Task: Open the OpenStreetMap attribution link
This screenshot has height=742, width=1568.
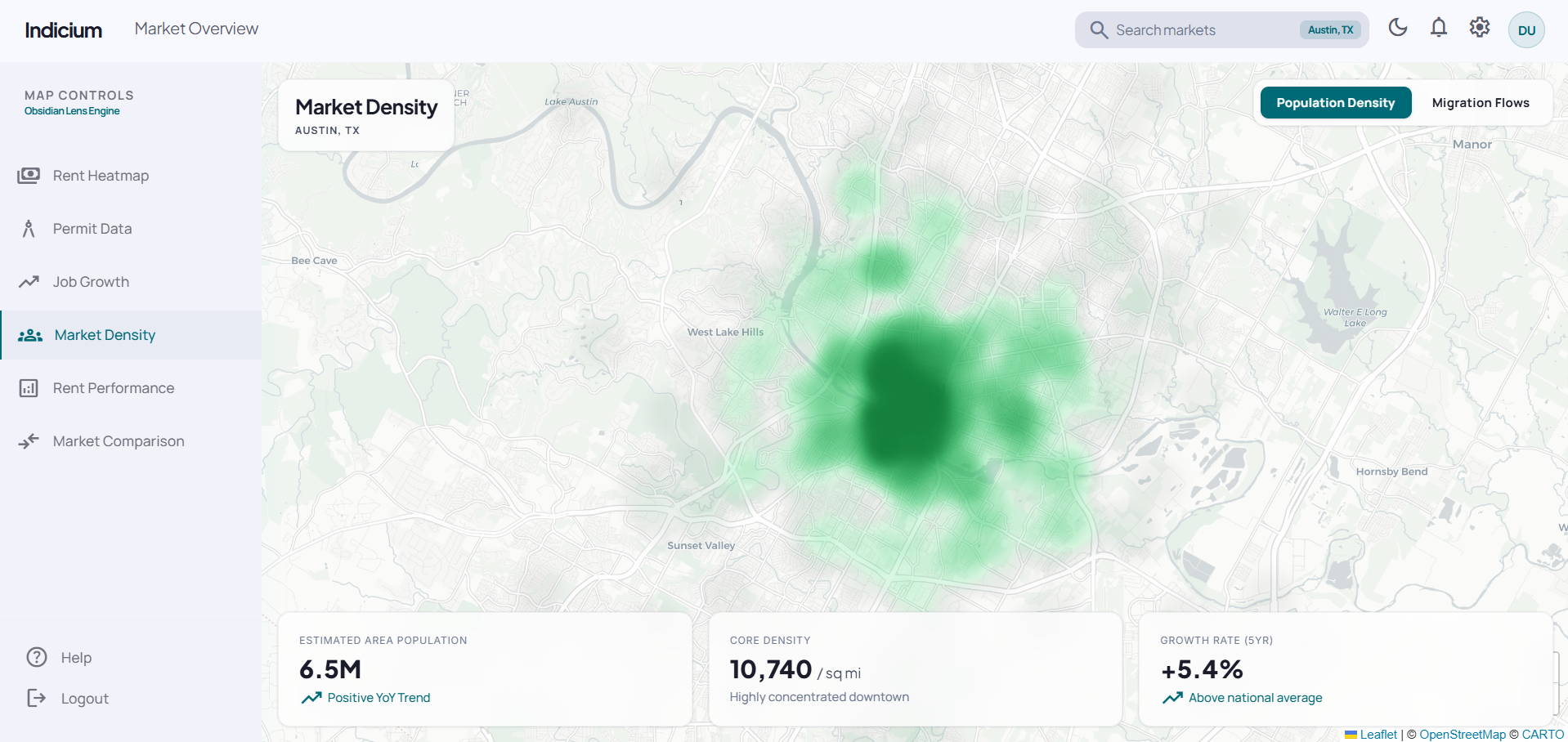Action: point(1462,735)
